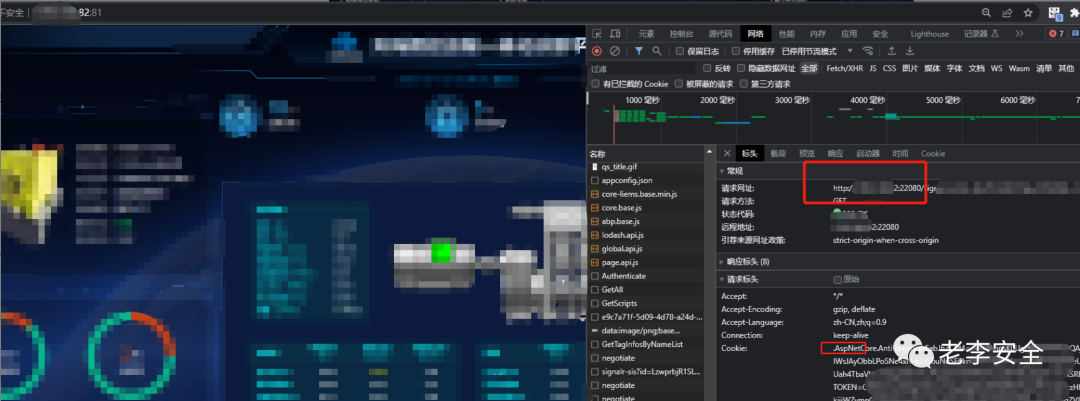Screen dimensions: 1080x401
Task: Click the element inspector picker icon
Action: [597, 34]
